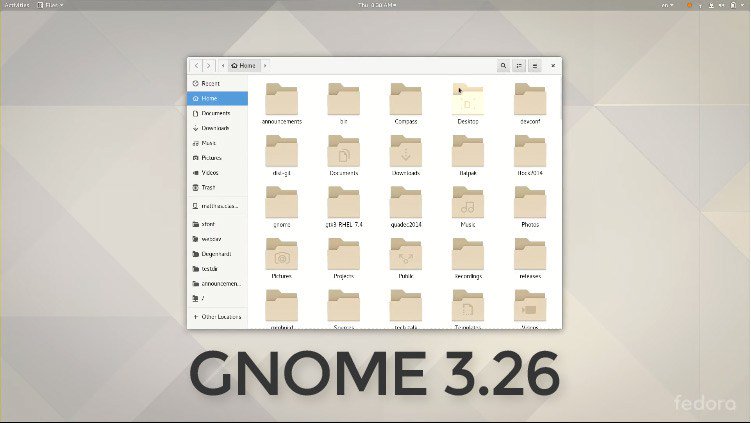Screen dimensions: 751x423
Task: Open Pictures in the sidebar
Action: tap(217, 158)
